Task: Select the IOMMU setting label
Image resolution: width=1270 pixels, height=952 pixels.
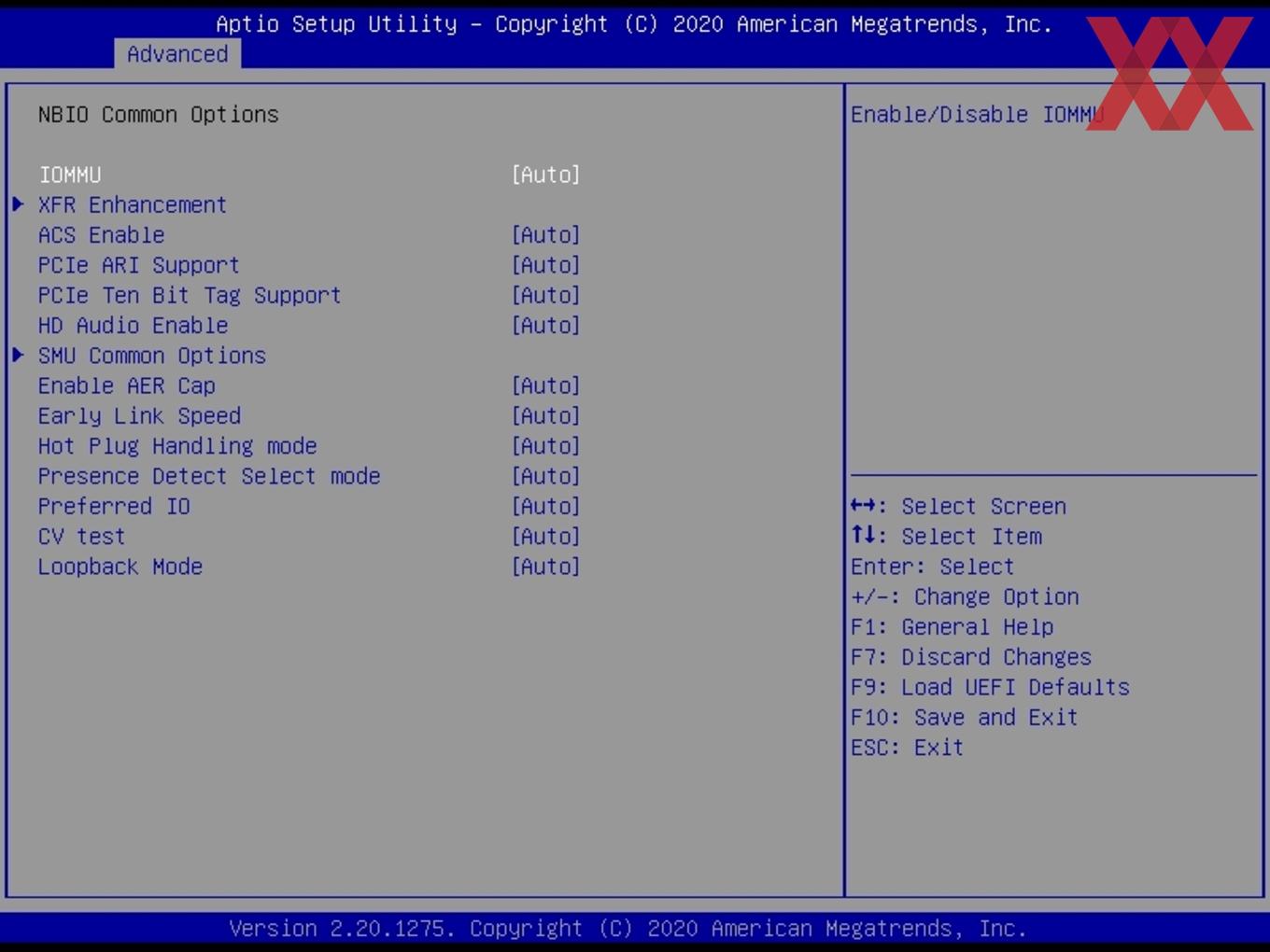Action: [x=70, y=175]
